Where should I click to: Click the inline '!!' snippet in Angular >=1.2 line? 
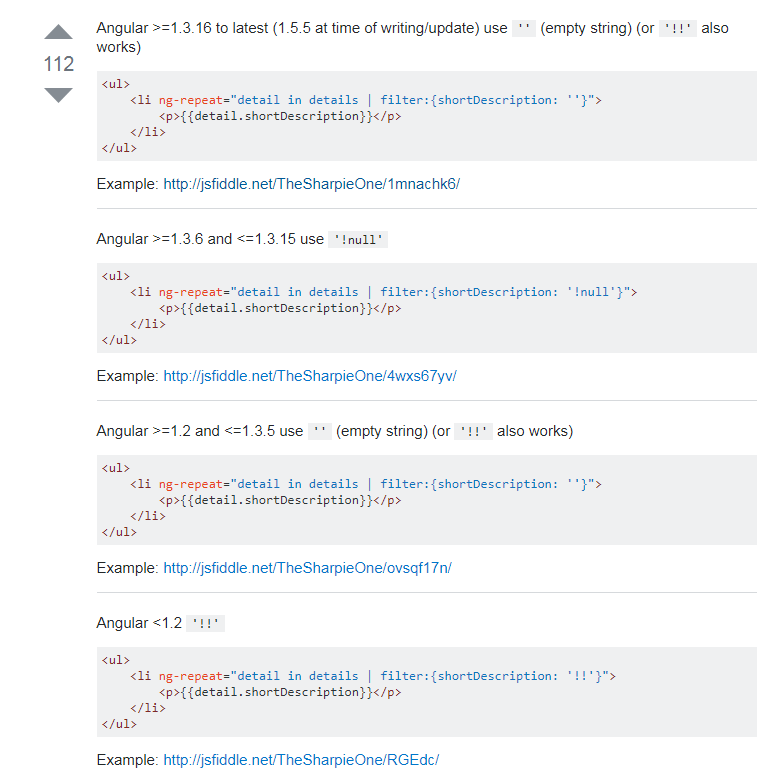point(473,432)
